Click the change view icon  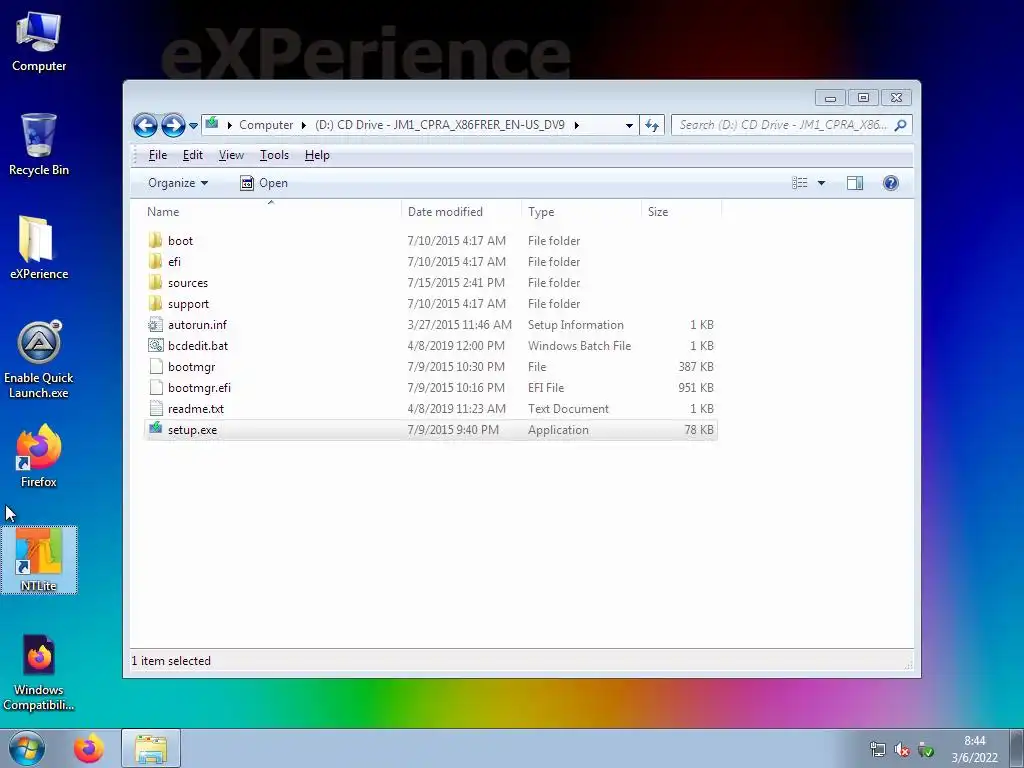(x=799, y=183)
